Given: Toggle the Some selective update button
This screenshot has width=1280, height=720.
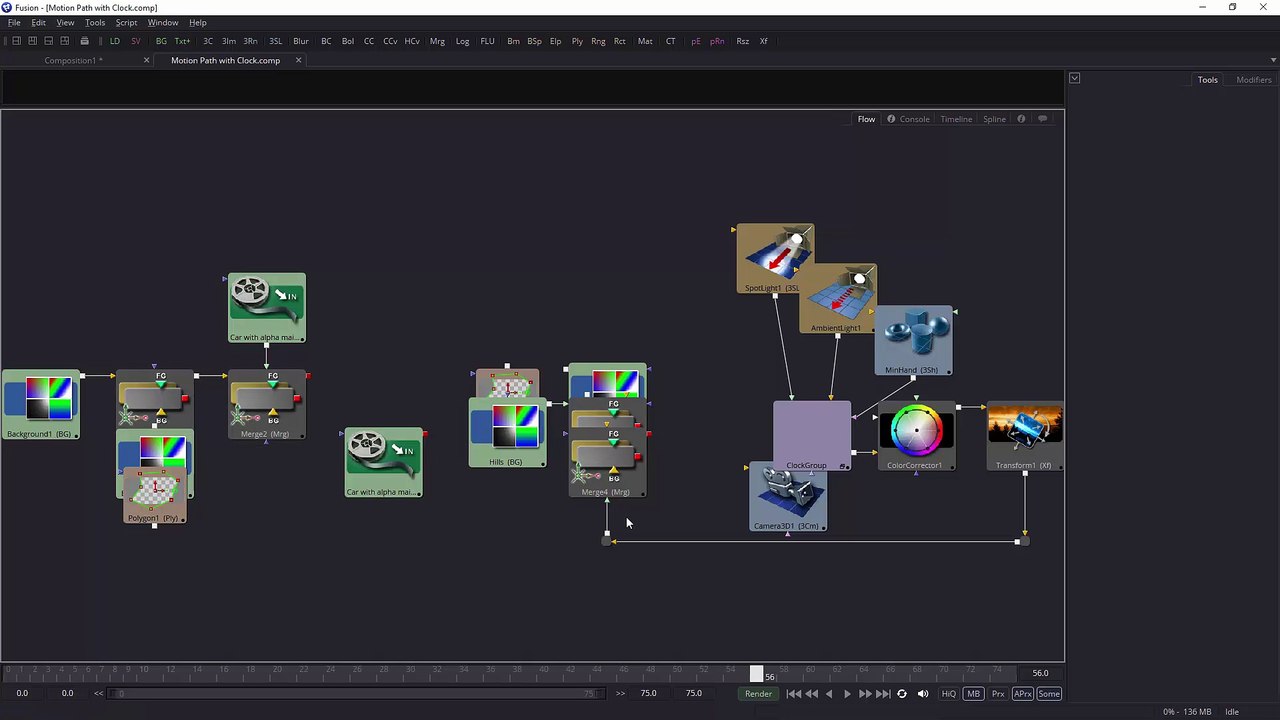Looking at the screenshot, I should (1049, 694).
